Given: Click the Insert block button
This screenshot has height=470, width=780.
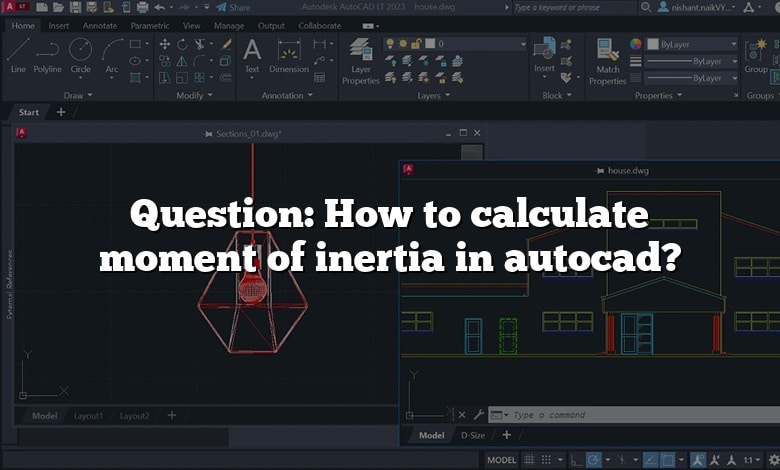Looking at the screenshot, I should [544, 55].
